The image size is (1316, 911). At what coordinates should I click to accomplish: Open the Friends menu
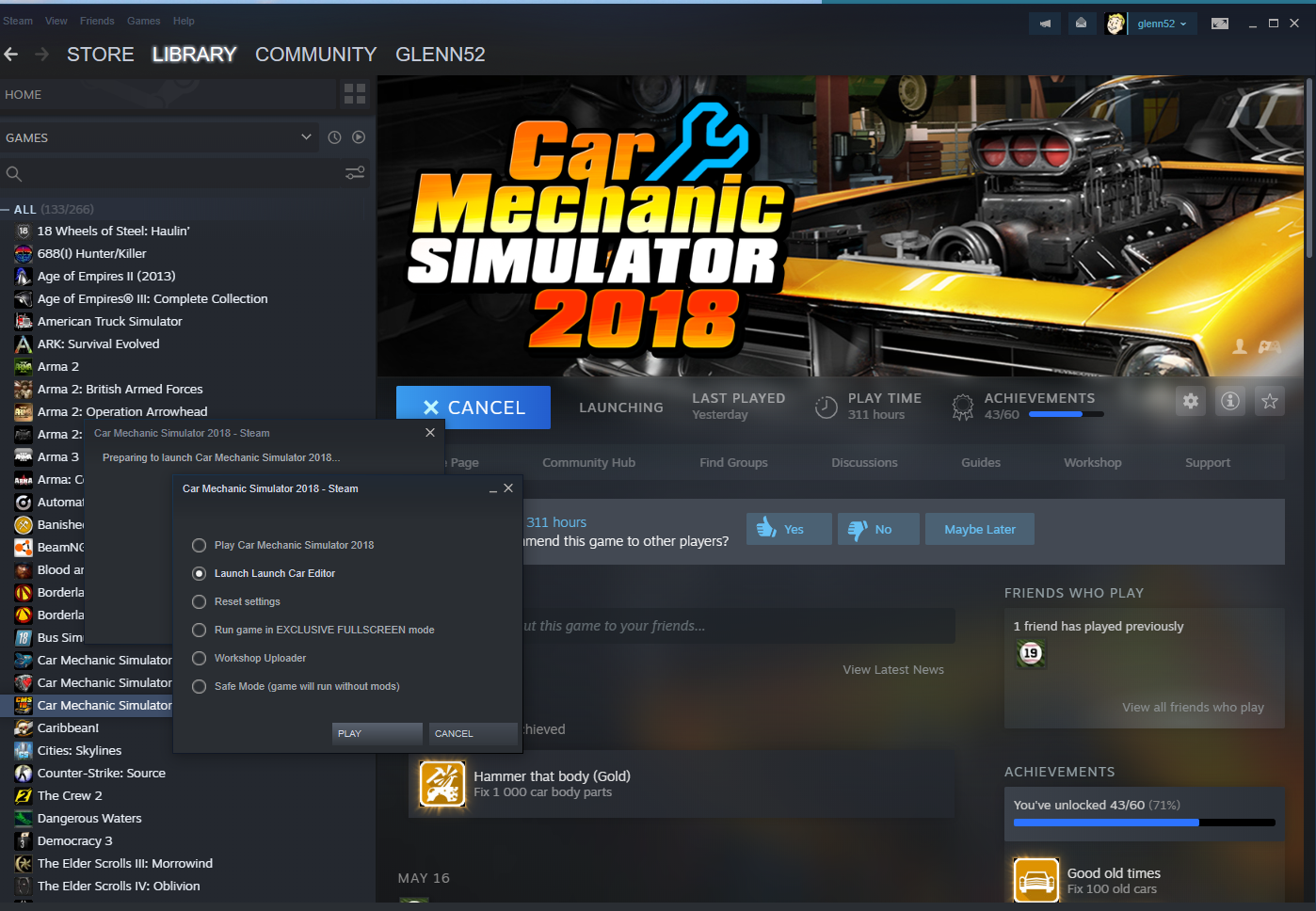click(97, 21)
